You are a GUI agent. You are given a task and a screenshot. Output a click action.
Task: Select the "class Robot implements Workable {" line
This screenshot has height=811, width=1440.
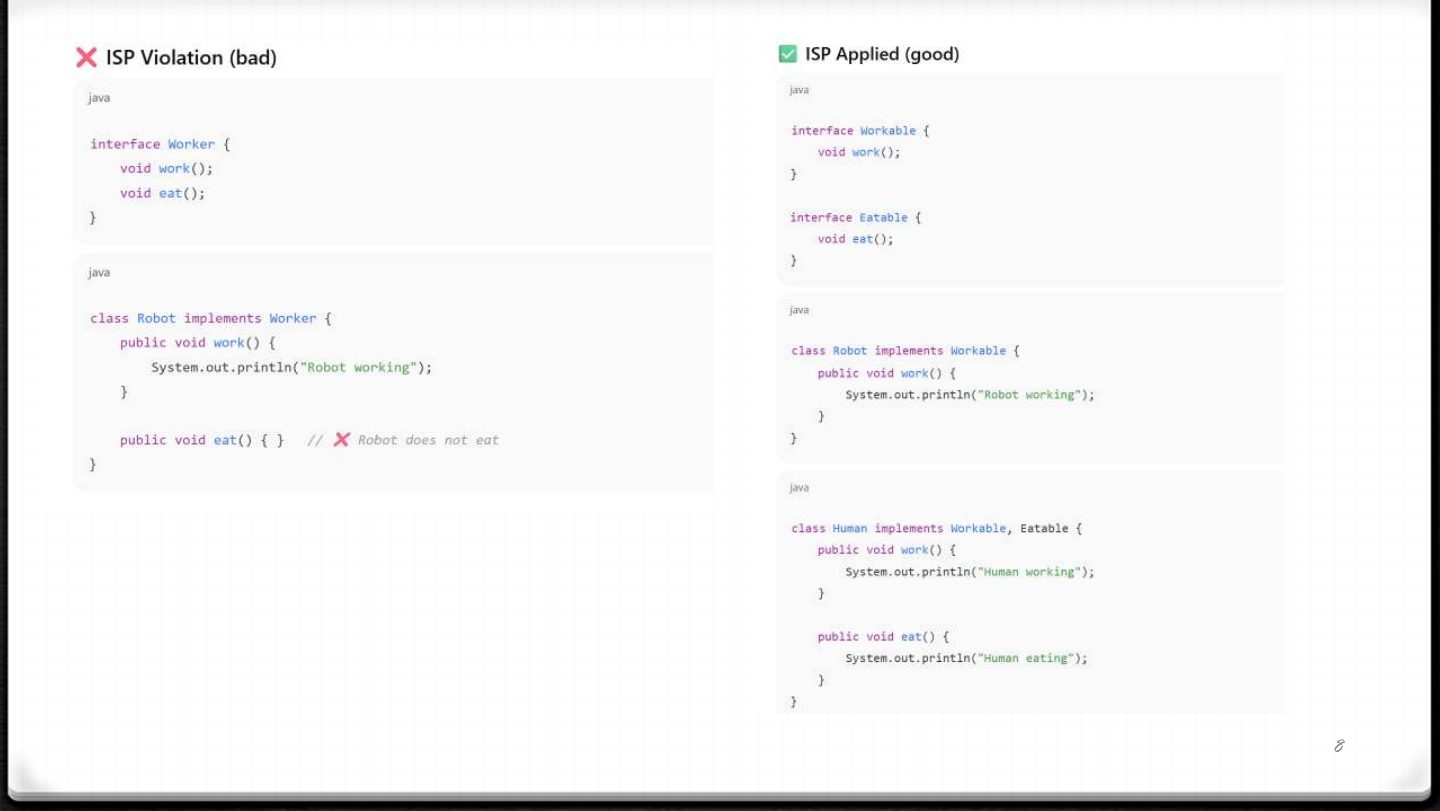point(905,351)
